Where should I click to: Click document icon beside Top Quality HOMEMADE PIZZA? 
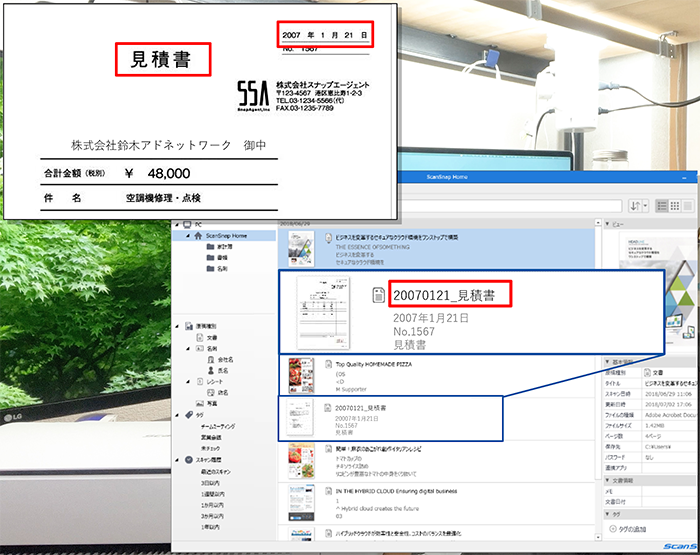pyautogui.click(x=328, y=365)
